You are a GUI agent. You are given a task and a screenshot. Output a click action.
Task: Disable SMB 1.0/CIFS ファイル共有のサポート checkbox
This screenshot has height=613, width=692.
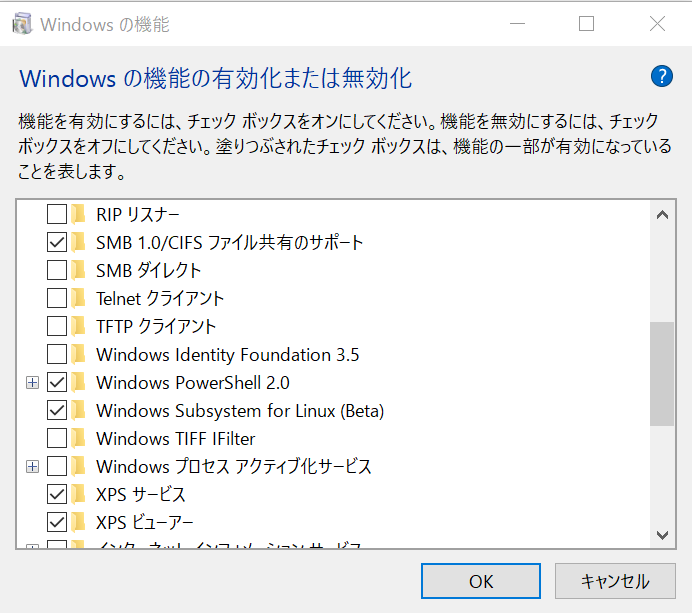click(x=57, y=242)
